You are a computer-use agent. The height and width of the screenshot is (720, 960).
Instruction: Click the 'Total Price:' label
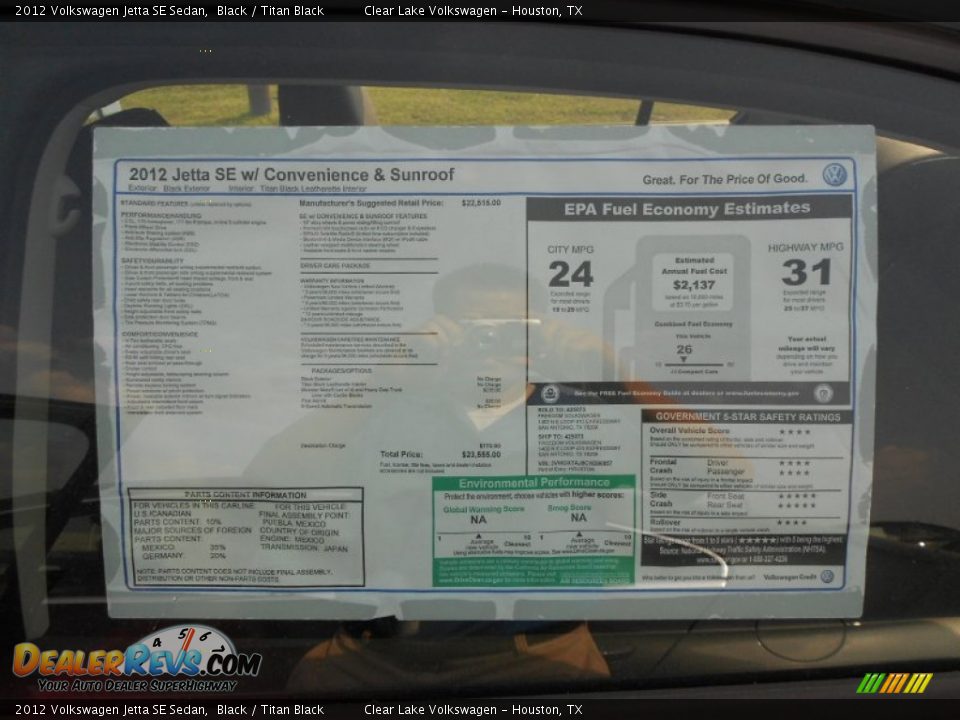[x=401, y=454]
